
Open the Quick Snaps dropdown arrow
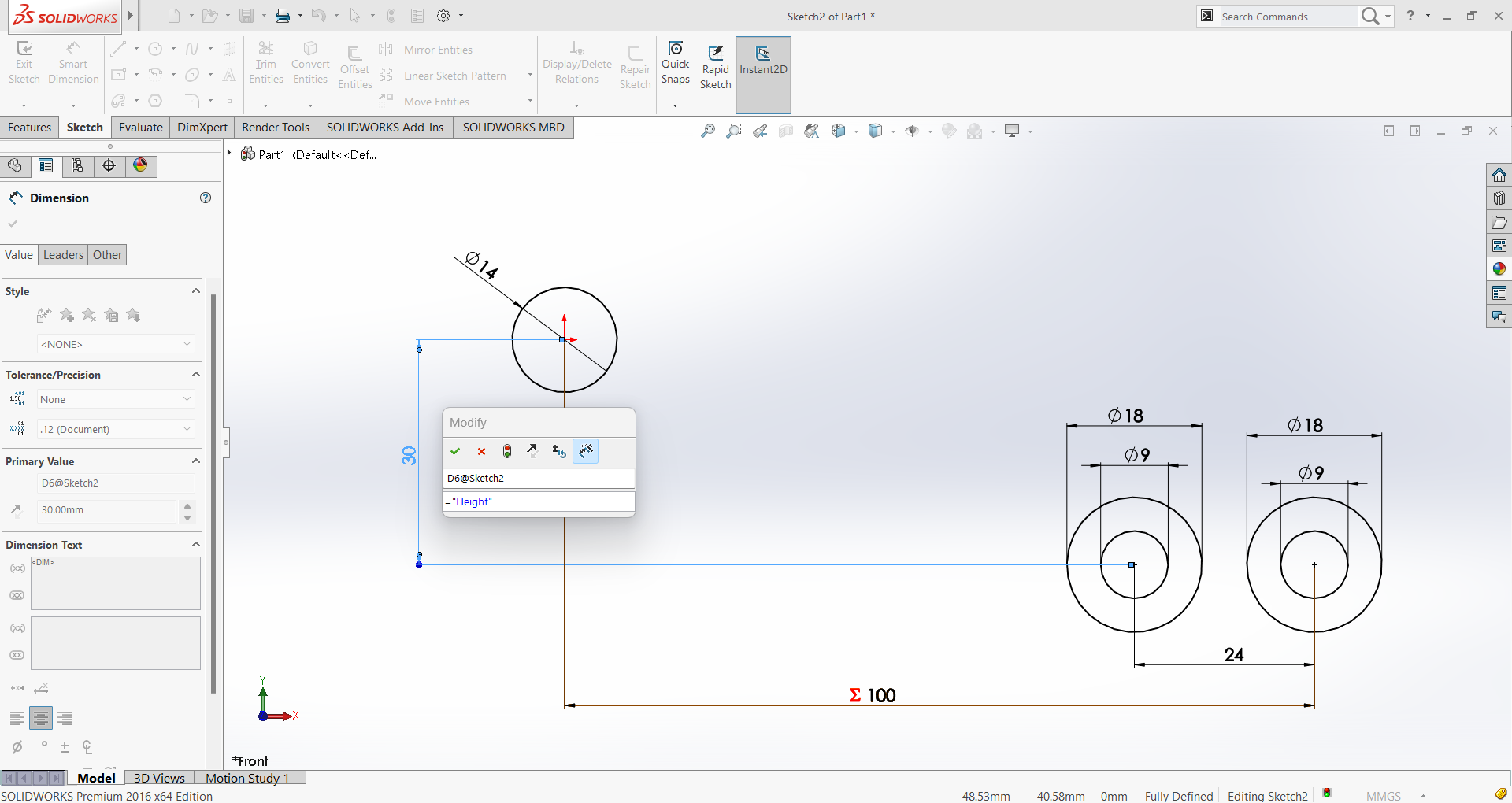click(675, 105)
